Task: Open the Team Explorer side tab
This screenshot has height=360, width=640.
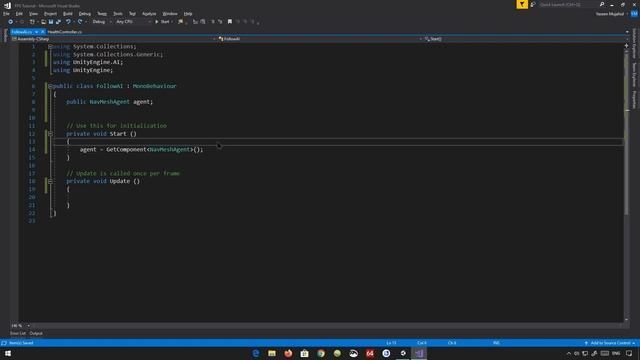Action: (x=634, y=74)
